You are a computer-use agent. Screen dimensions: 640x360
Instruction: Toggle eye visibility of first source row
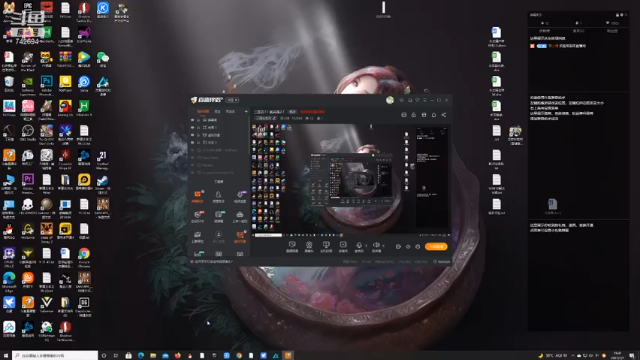tap(193, 120)
